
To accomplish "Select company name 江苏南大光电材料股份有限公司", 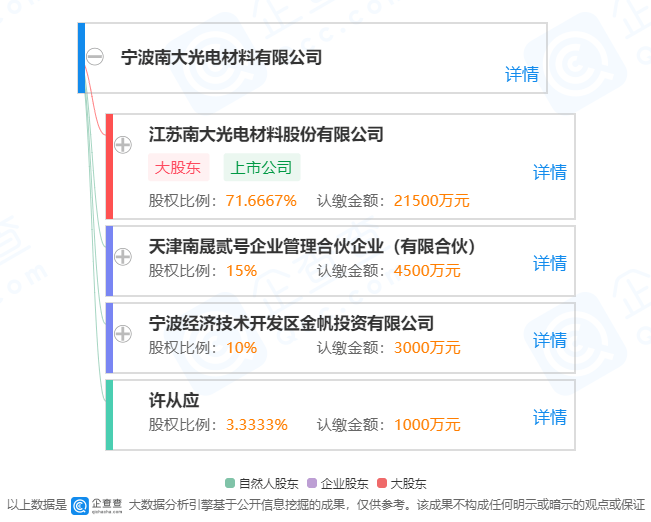I will coord(266,135).
